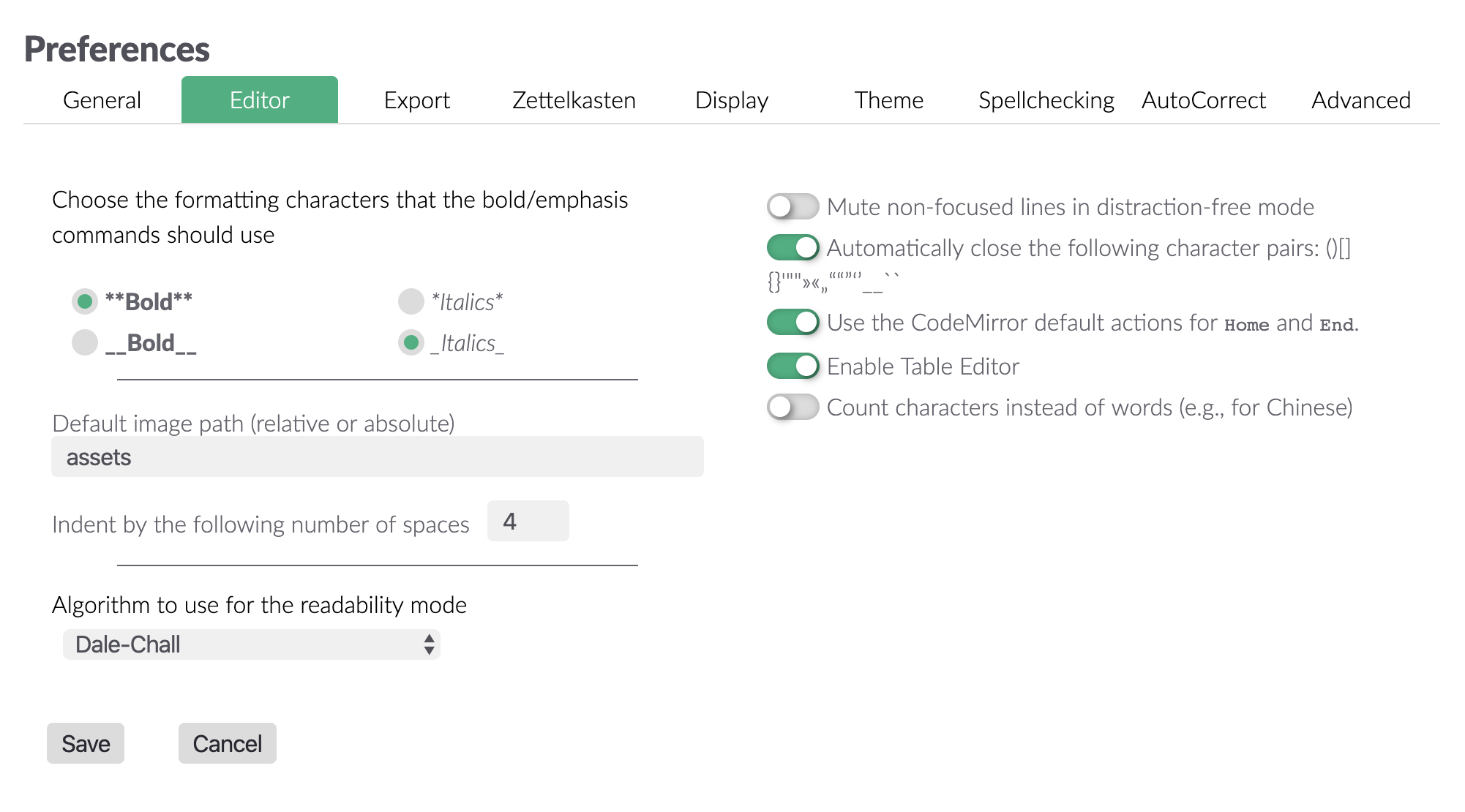Switch to the General preferences tab
This screenshot has height=812, width=1465.
coord(102,100)
